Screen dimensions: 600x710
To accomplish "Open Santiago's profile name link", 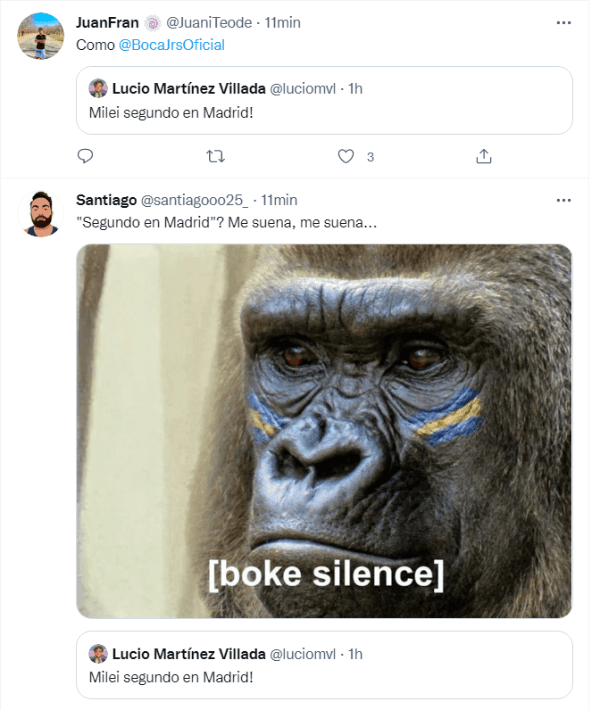I will click(106, 200).
